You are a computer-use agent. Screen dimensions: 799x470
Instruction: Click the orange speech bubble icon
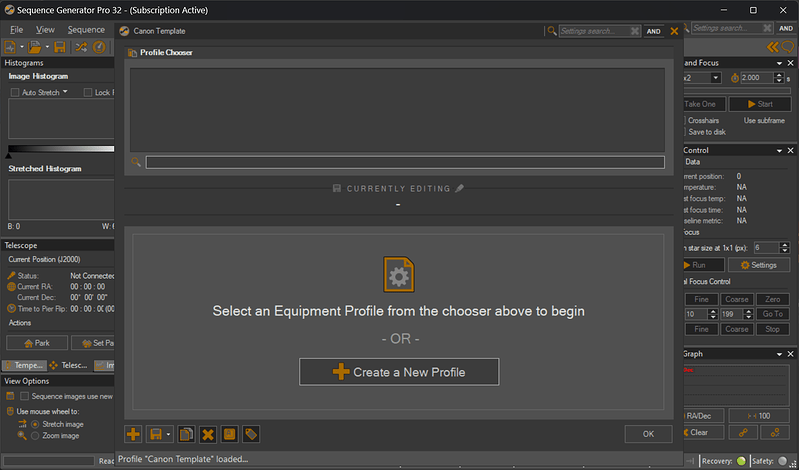[788, 47]
